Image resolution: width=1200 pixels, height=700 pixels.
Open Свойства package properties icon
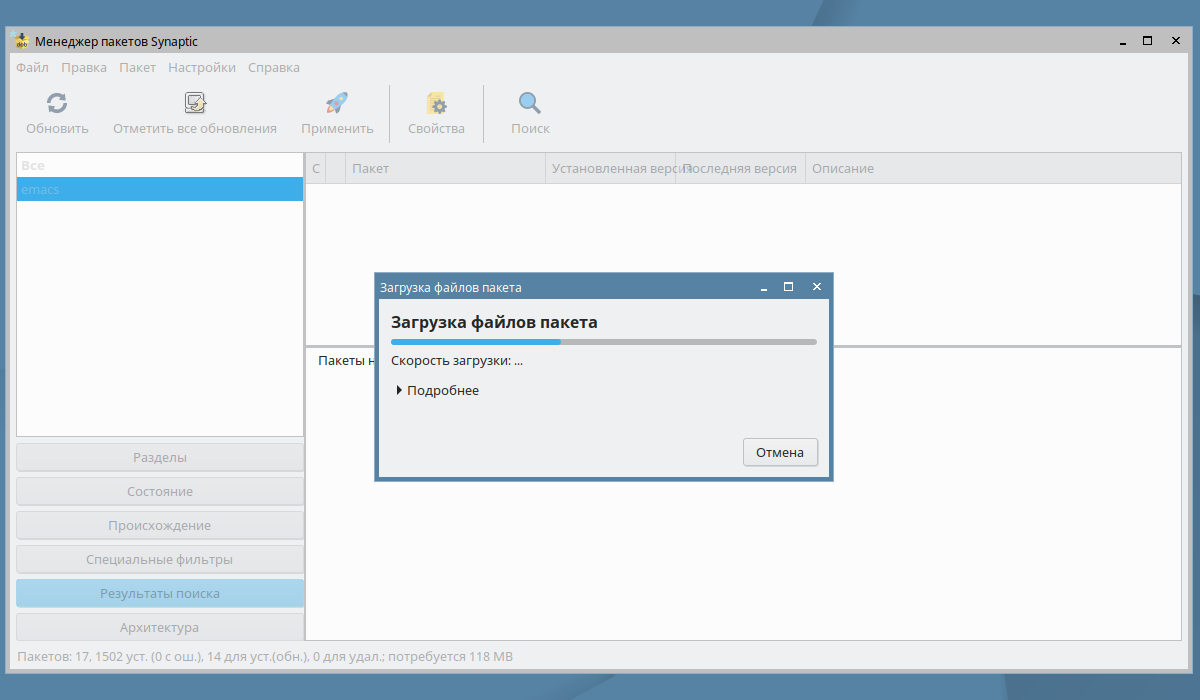(x=436, y=103)
